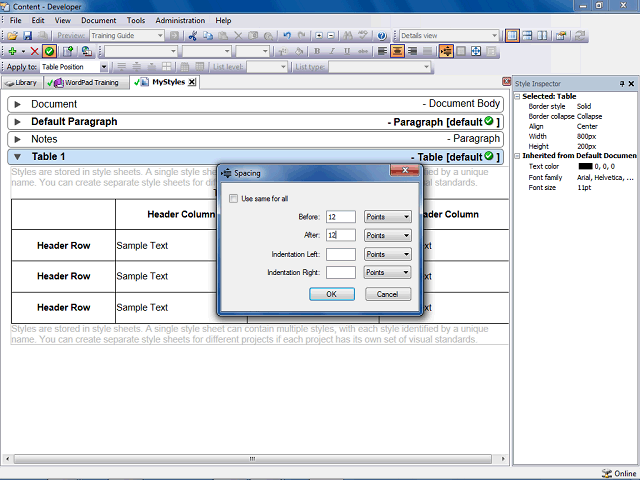Open the Tools menu

136,20
